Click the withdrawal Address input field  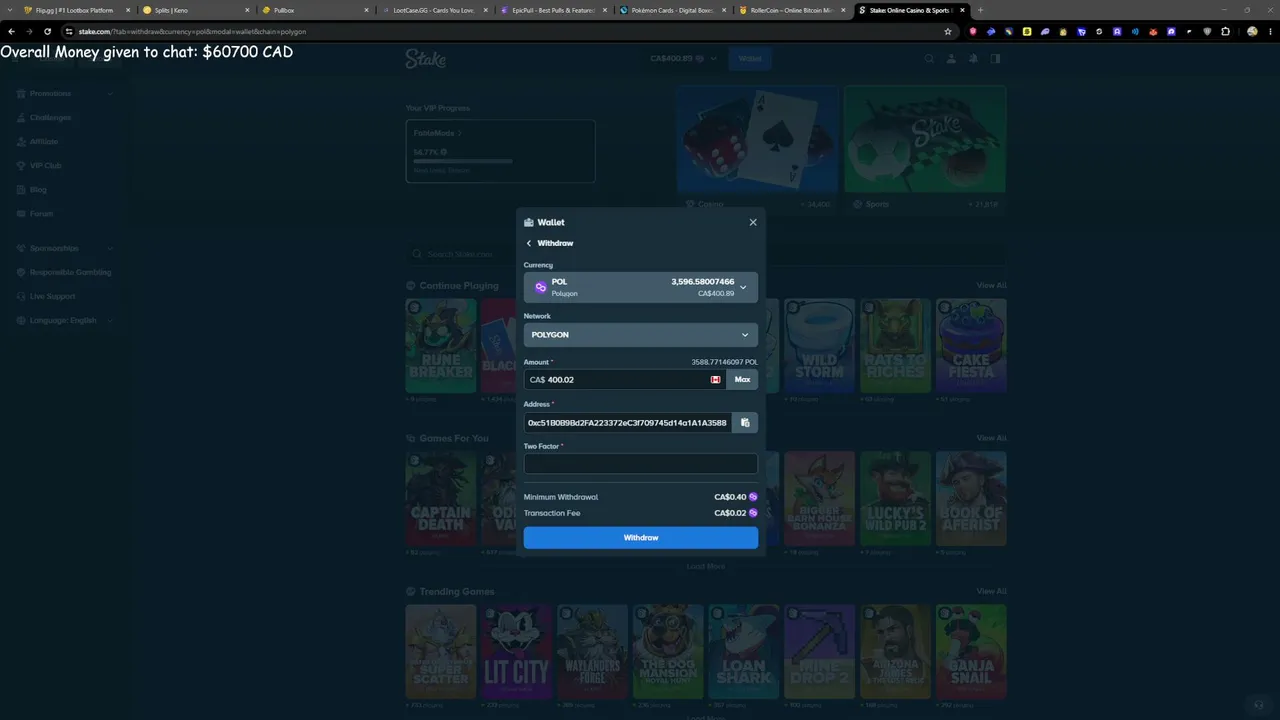[x=628, y=423]
